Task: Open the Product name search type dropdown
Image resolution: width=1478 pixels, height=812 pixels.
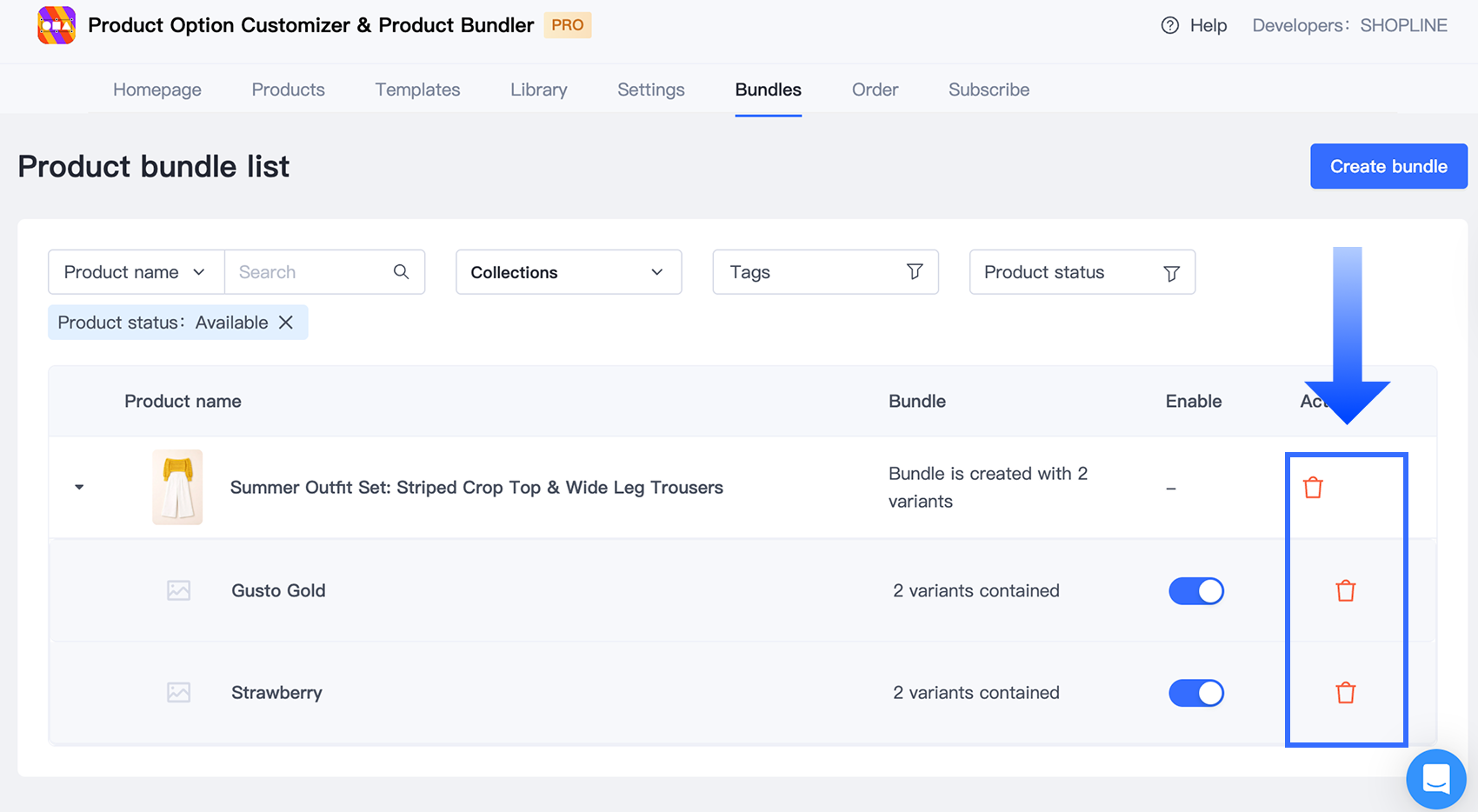Action: [136, 272]
